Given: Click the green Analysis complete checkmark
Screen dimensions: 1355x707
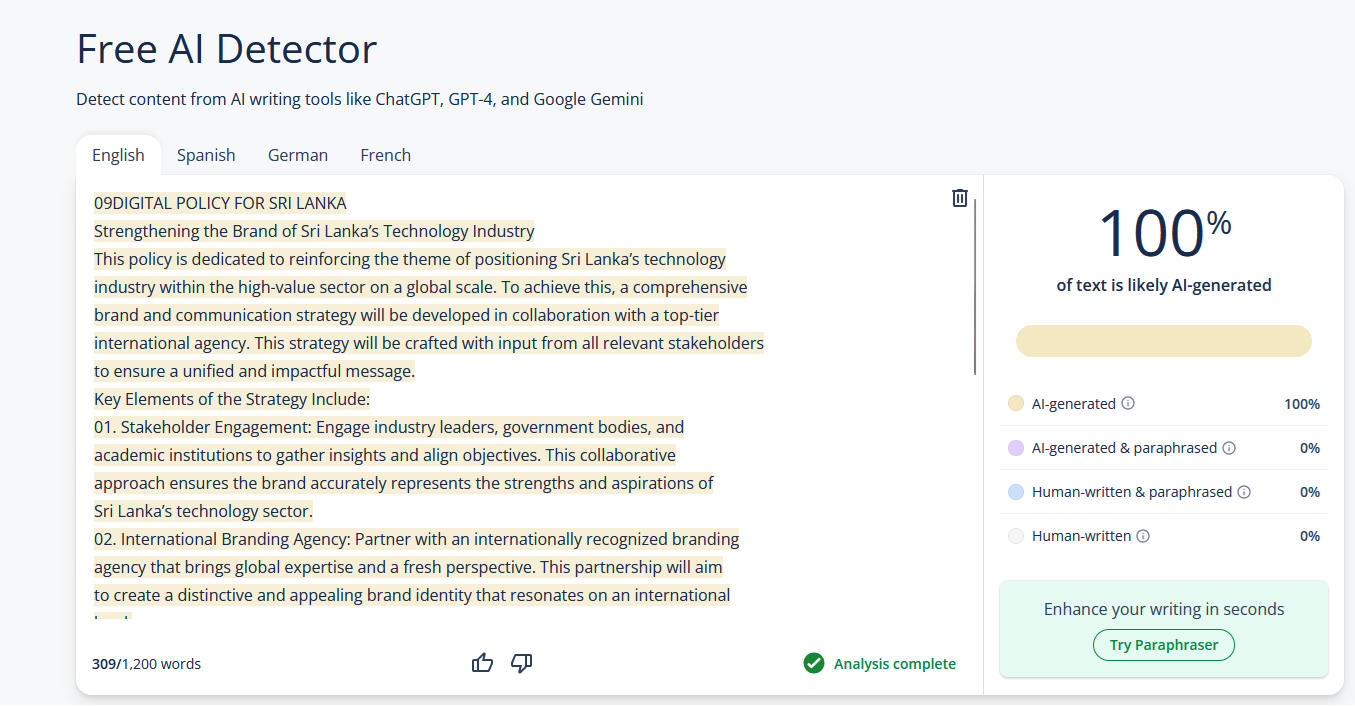Looking at the screenshot, I should tap(814, 663).
